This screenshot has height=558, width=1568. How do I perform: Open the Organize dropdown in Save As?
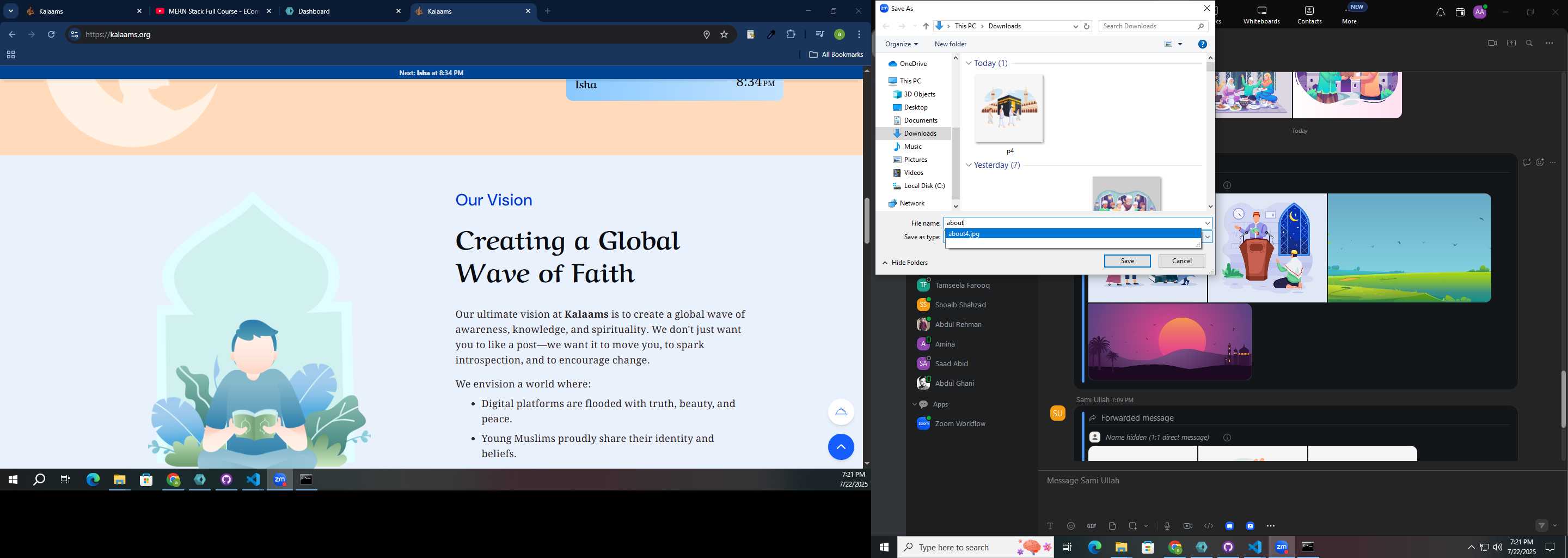(902, 45)
